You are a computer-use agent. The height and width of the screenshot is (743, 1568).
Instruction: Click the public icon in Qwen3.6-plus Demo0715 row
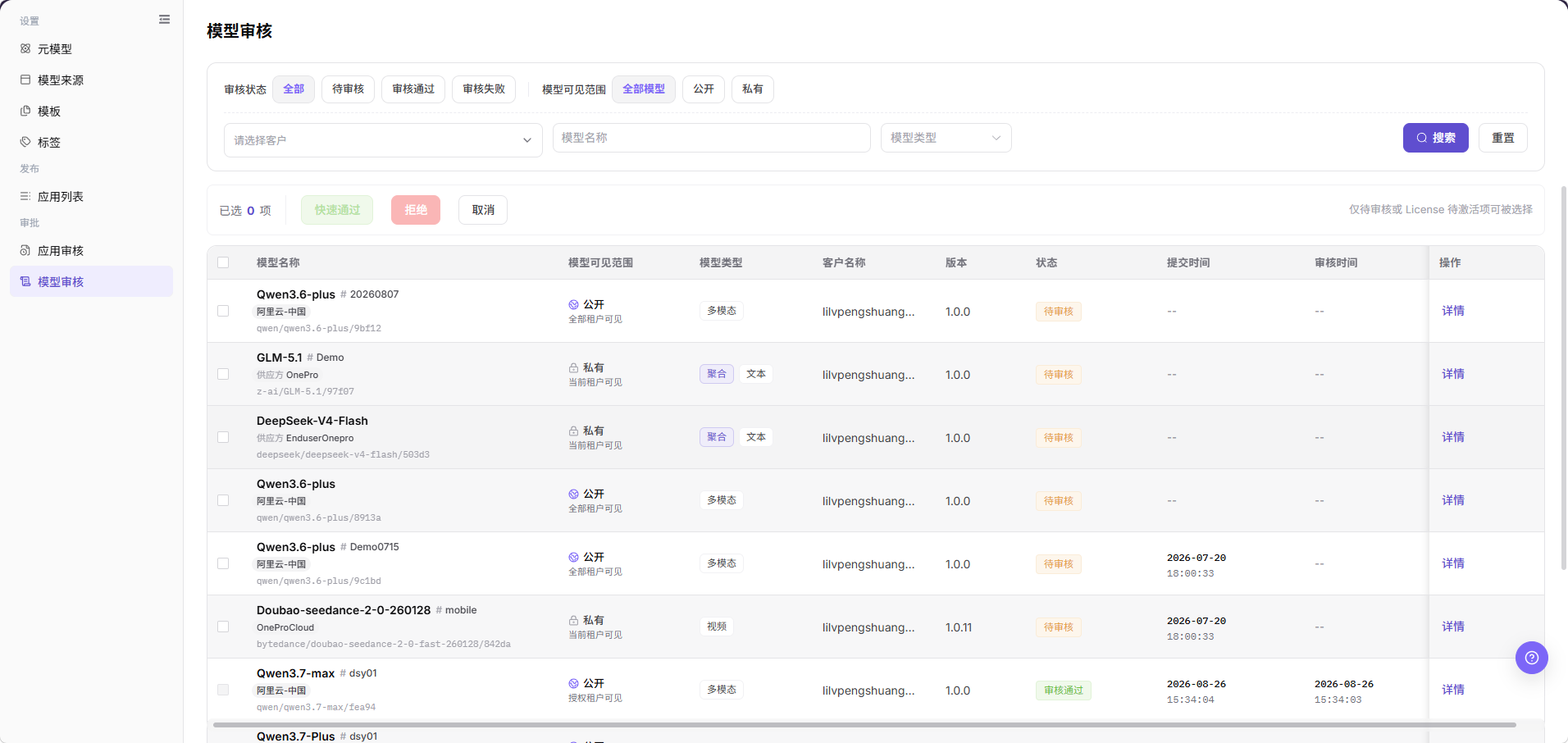[574, 557]
